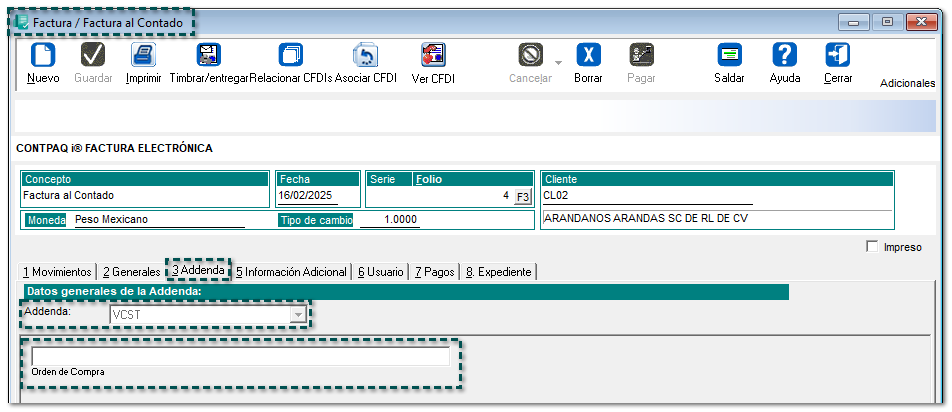The width and height of the screenshot is (952, 412).
Task: Click the Fecha field 16/02/2025
Action: click(309, 196)
